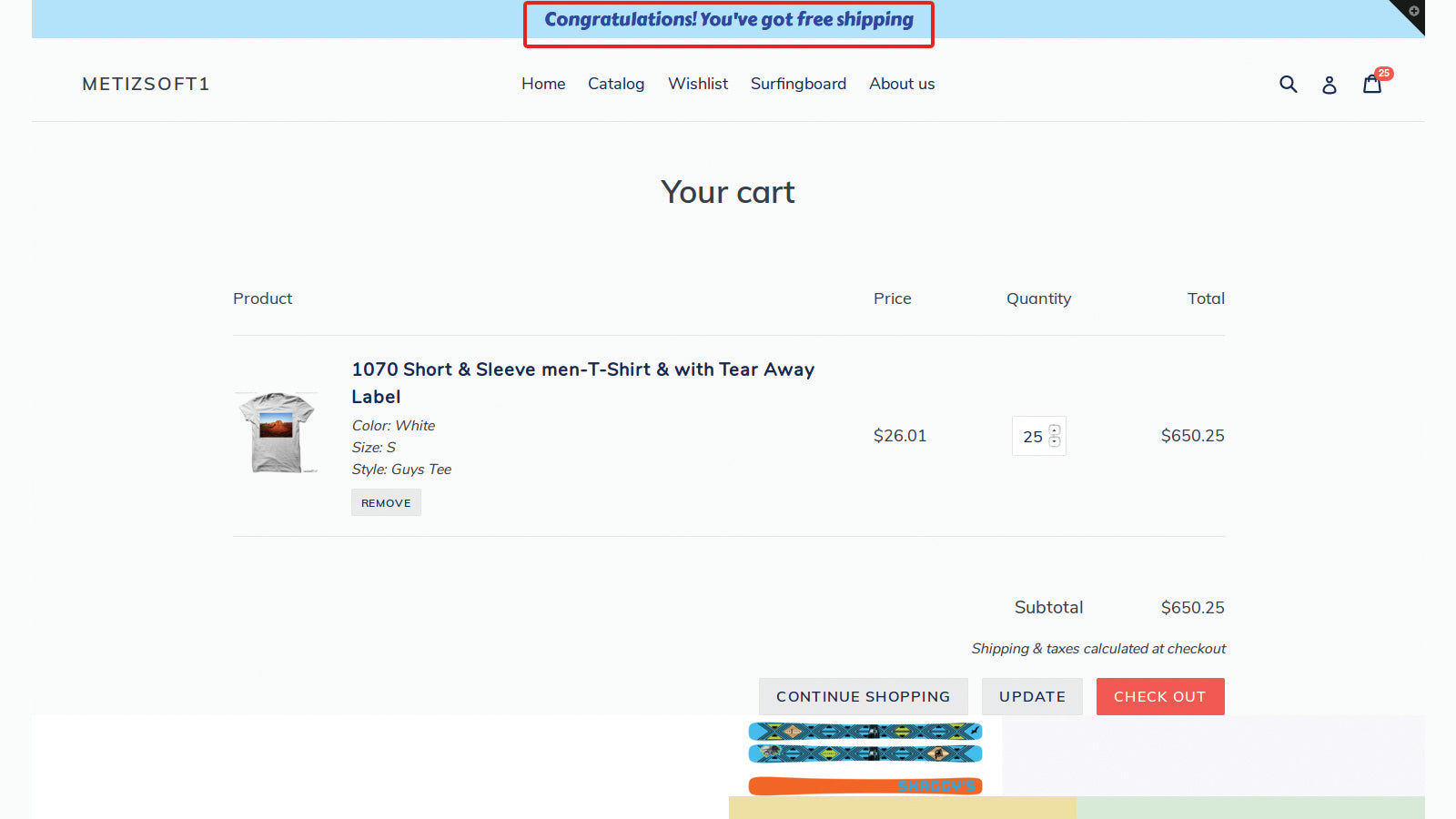The width and height of the screenshot is (1456, 819).
Task: Click CONTINUE SHOPPING
Action: (x=863, y=696)
